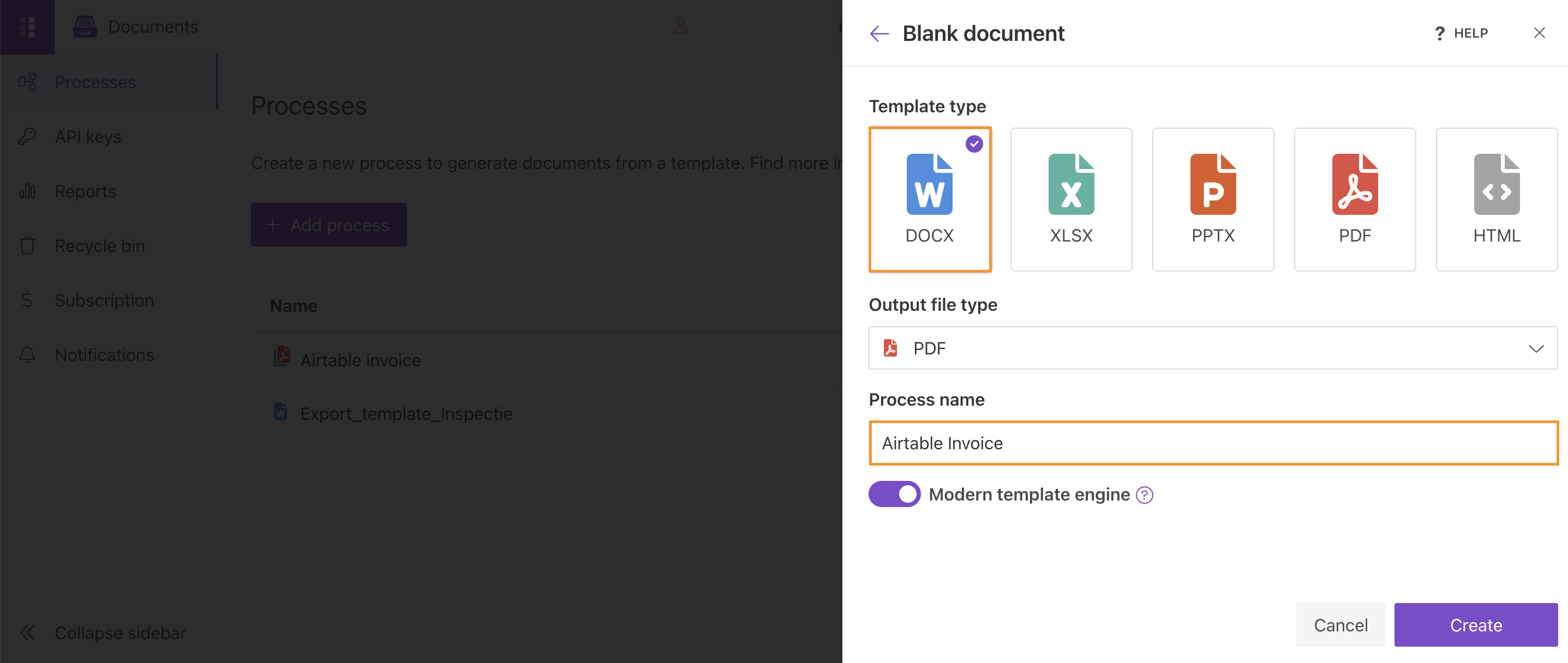
Task: Go back with the left arrow
Action: [x=878, y=33]
